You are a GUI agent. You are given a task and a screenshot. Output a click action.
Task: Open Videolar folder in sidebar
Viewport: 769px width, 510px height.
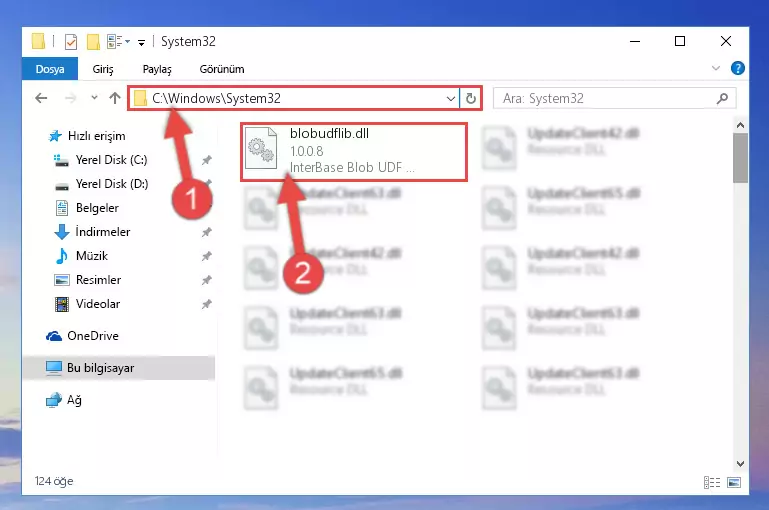(x=98, y=304)
